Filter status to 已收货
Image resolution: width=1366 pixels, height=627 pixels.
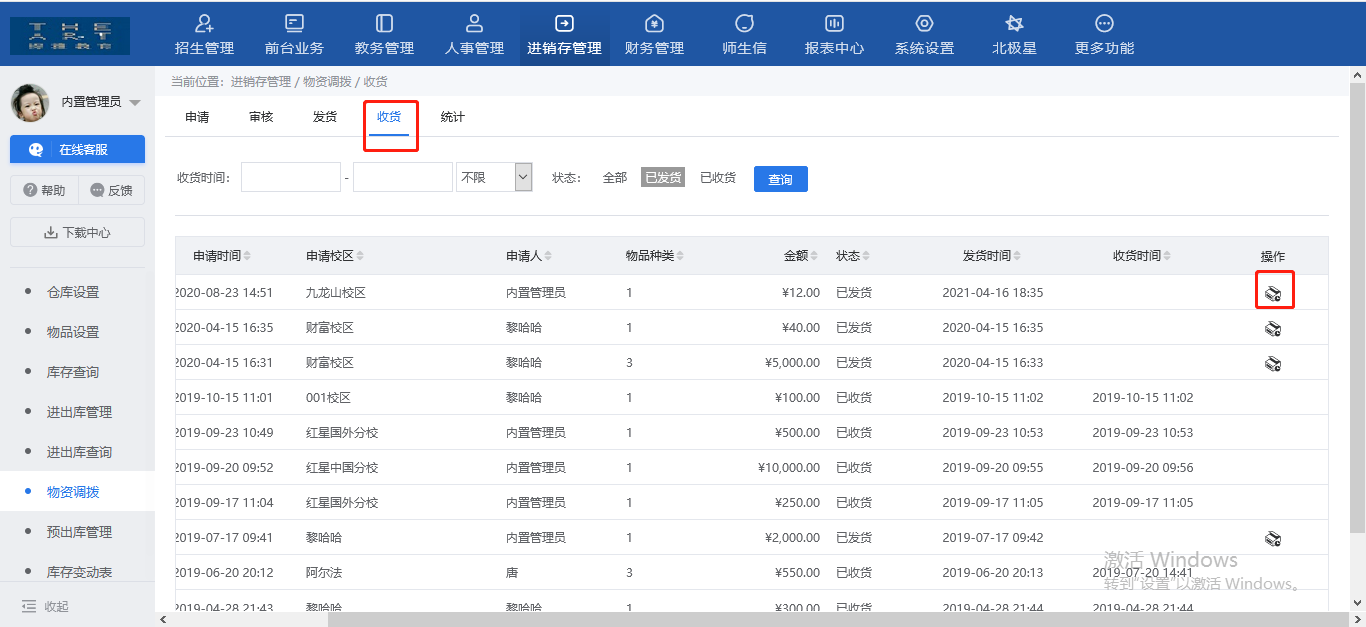point(718,178)
